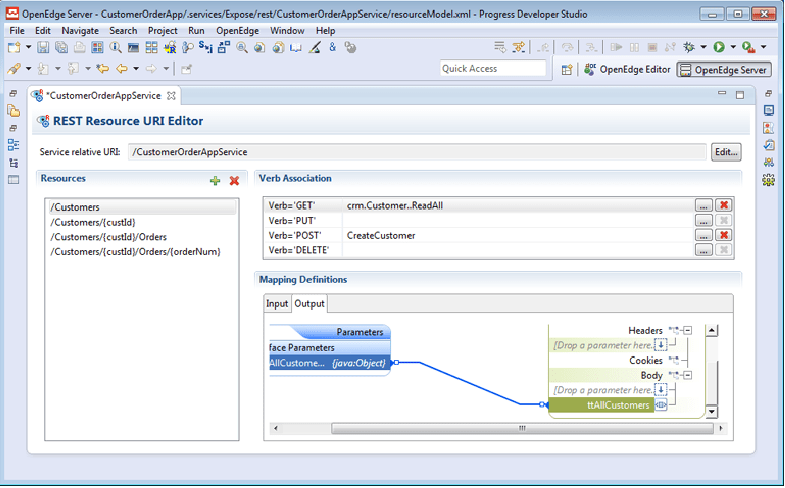The image size is (785, 488).
Task: Select the CustomerOrderAppService editor tab
Action: point(104,96)
